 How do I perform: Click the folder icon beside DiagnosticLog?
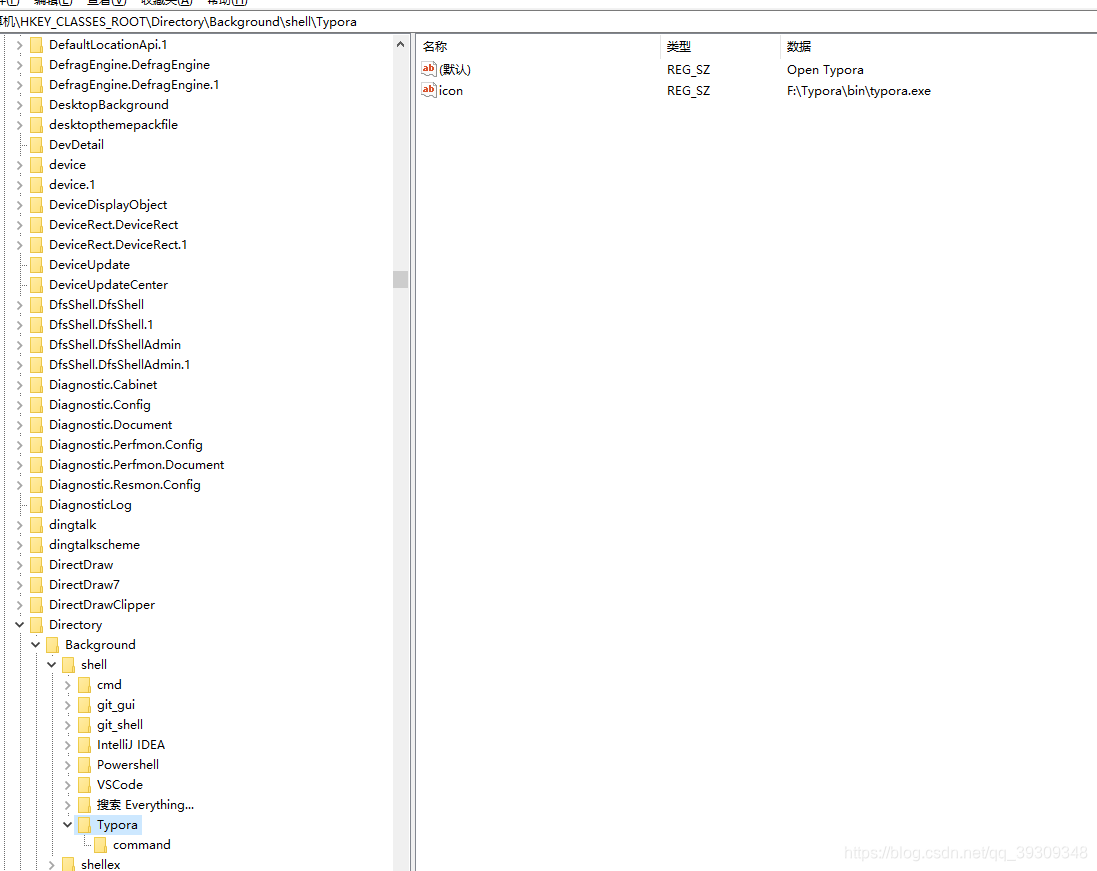(36, 505)
